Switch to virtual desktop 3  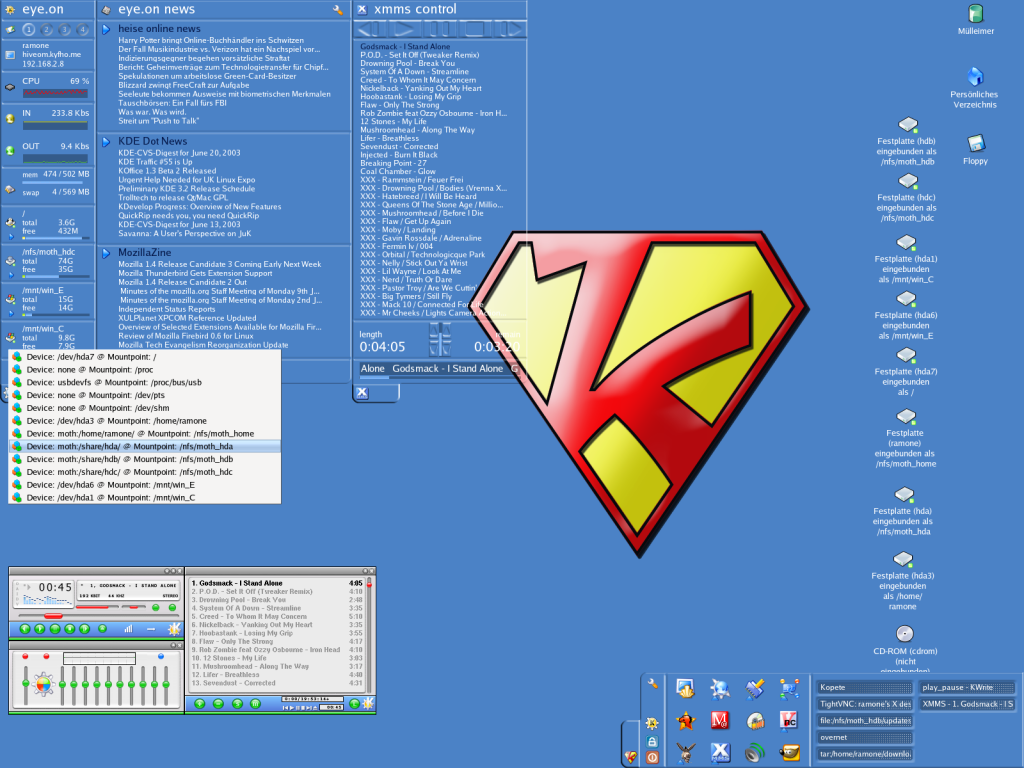pyautogui.click(x=64, y=29)
